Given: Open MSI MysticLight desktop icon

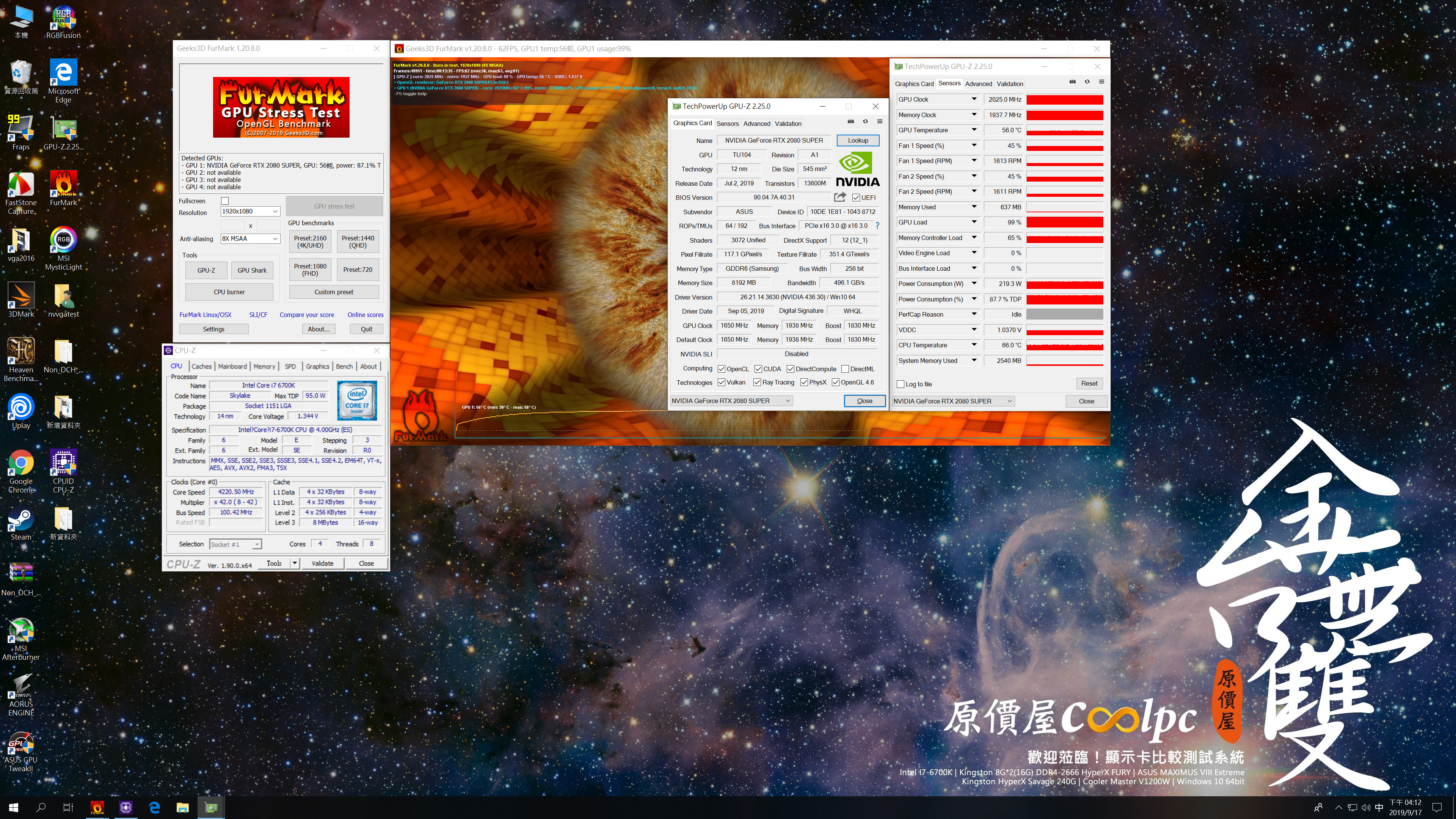Looking at the screenshot, I should coord(63,249).
